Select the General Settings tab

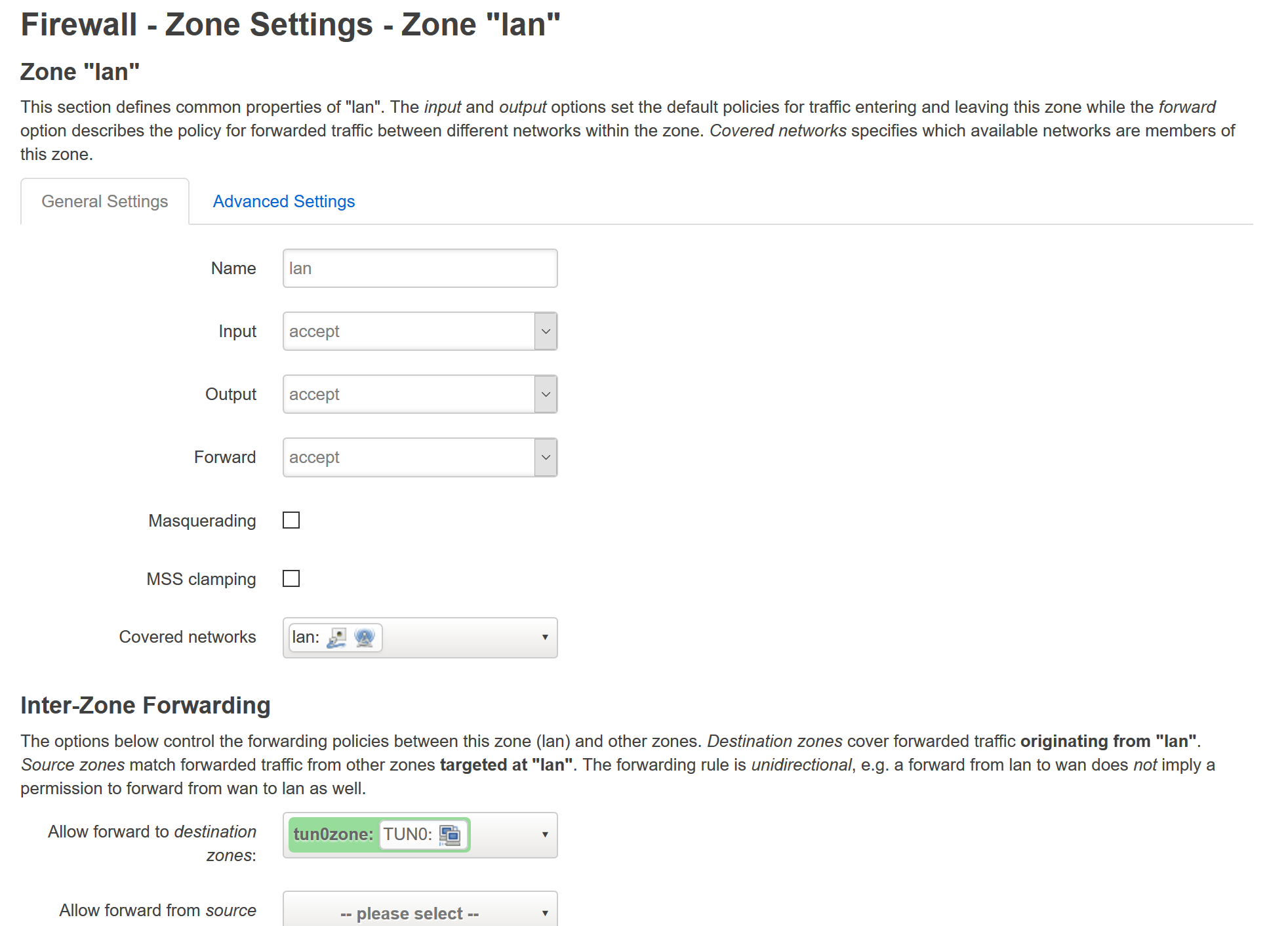(105, 201)
